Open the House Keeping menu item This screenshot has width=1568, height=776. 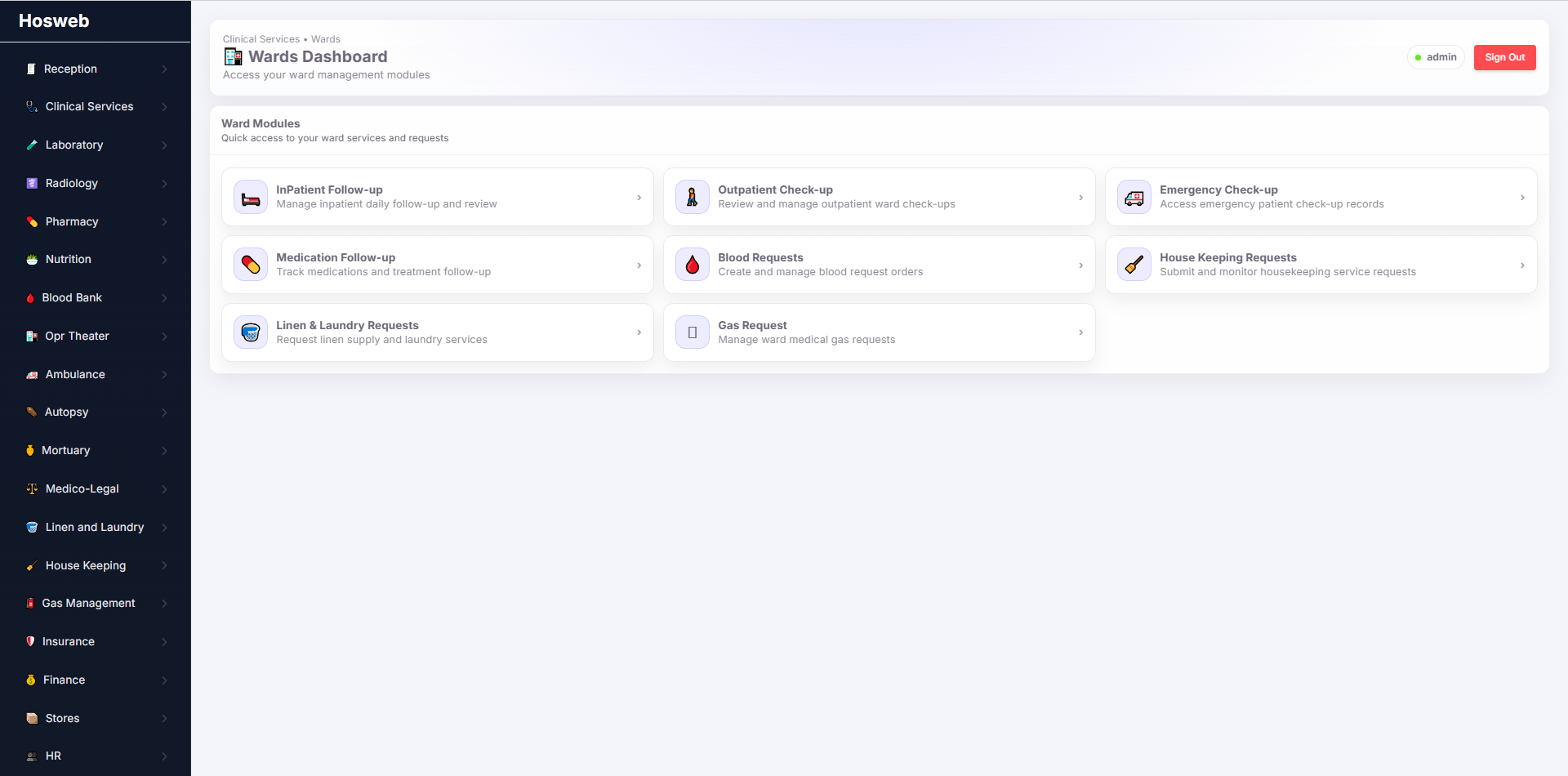coord(96,565)
